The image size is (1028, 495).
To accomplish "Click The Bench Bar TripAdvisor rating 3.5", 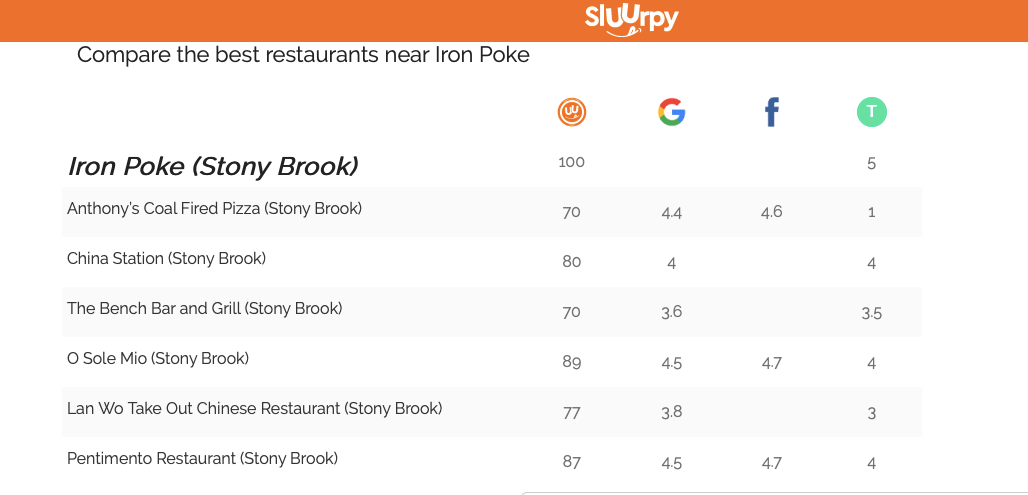I will pyautogui.click(x=871, y=313).
